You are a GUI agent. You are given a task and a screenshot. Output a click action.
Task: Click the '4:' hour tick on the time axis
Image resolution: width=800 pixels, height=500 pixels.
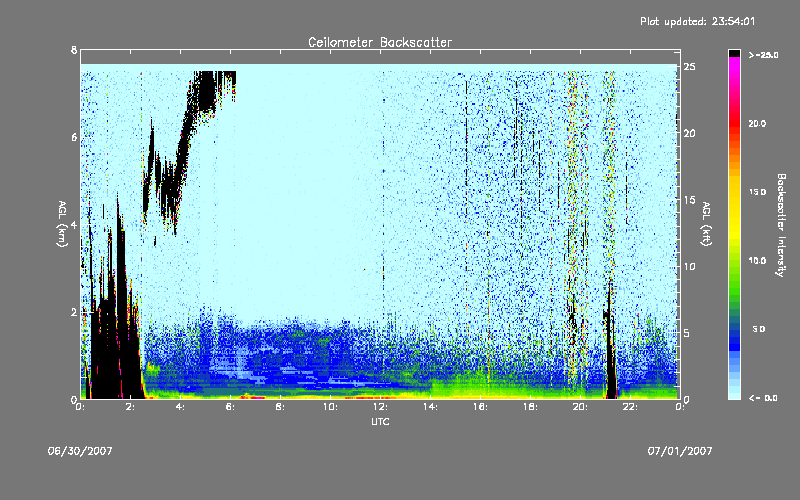click(180, 407)
